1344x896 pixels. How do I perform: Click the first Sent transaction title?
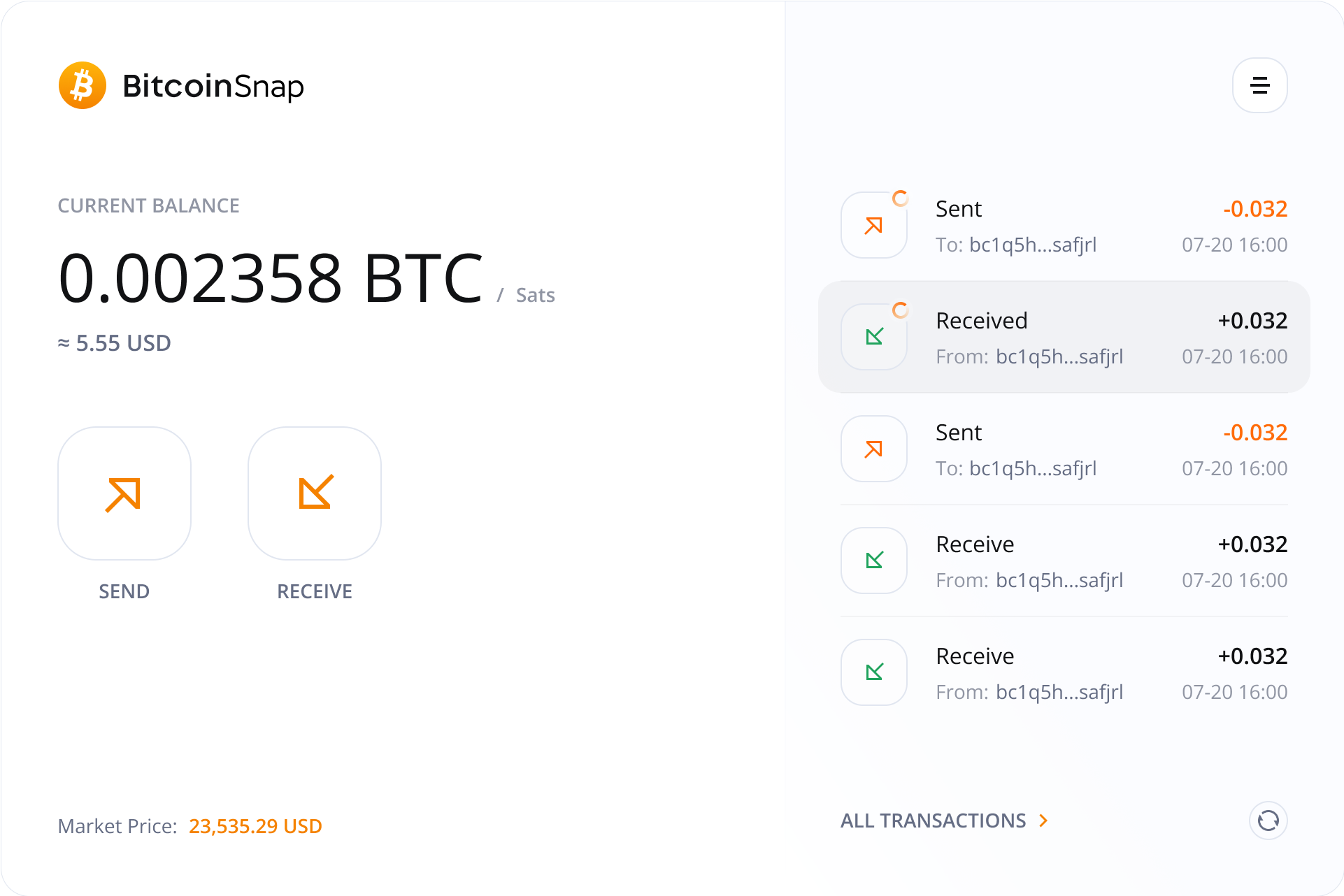(959, 209)
